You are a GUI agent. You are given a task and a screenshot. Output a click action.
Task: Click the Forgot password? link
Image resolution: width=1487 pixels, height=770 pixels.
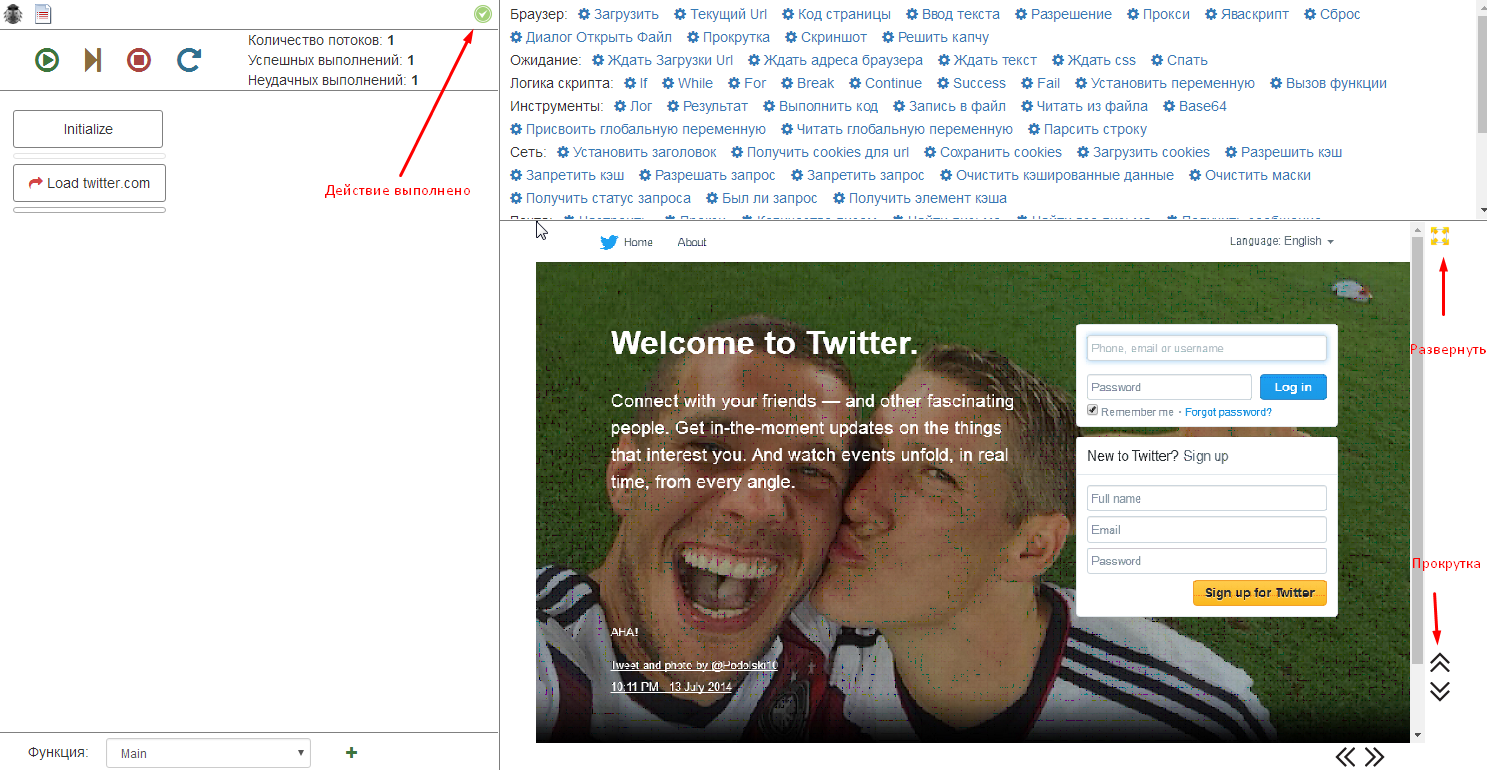tap(1228, 412)
